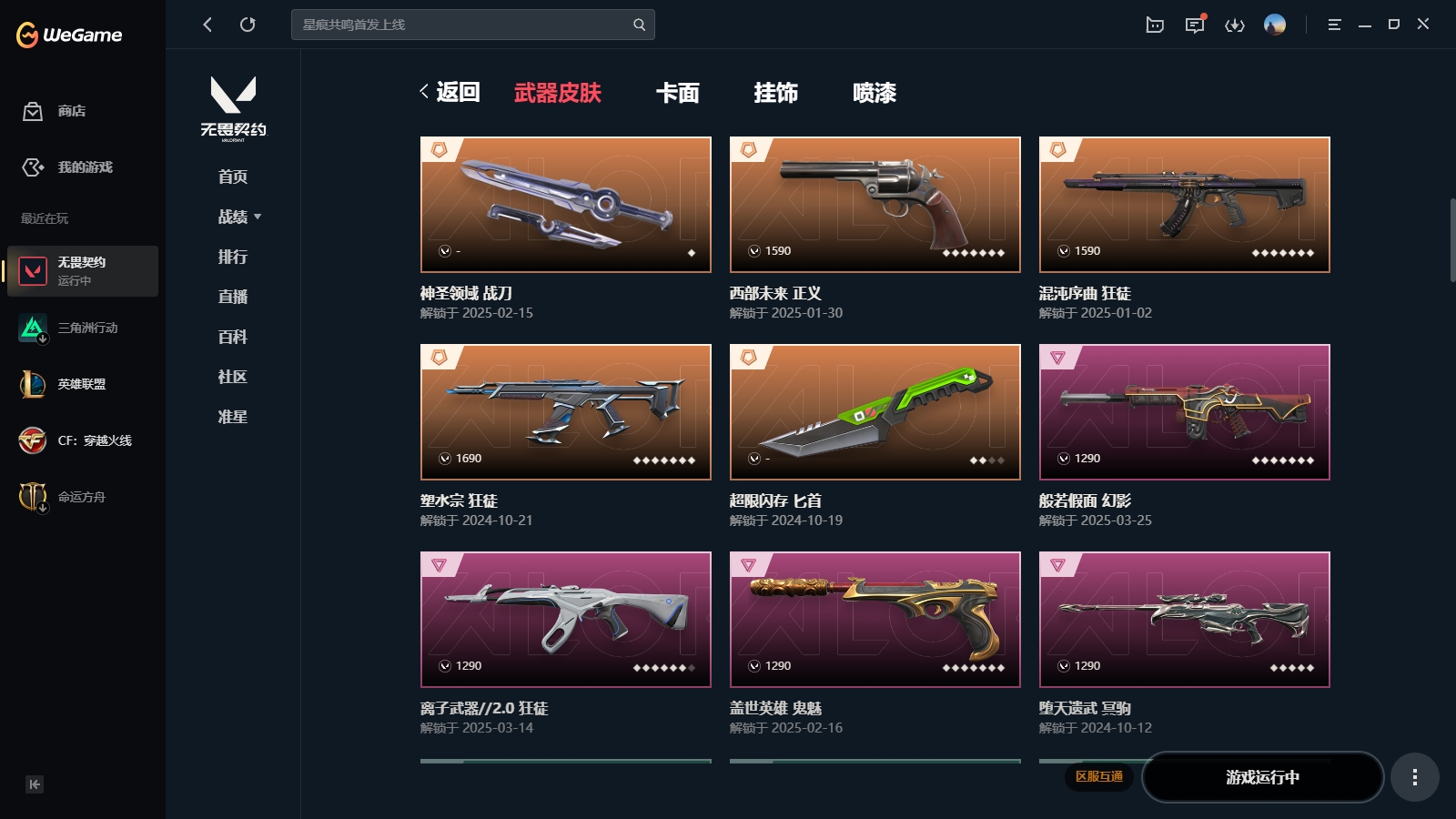Click the user avatar in header

pyautogui.click(x=1275, y=25)
